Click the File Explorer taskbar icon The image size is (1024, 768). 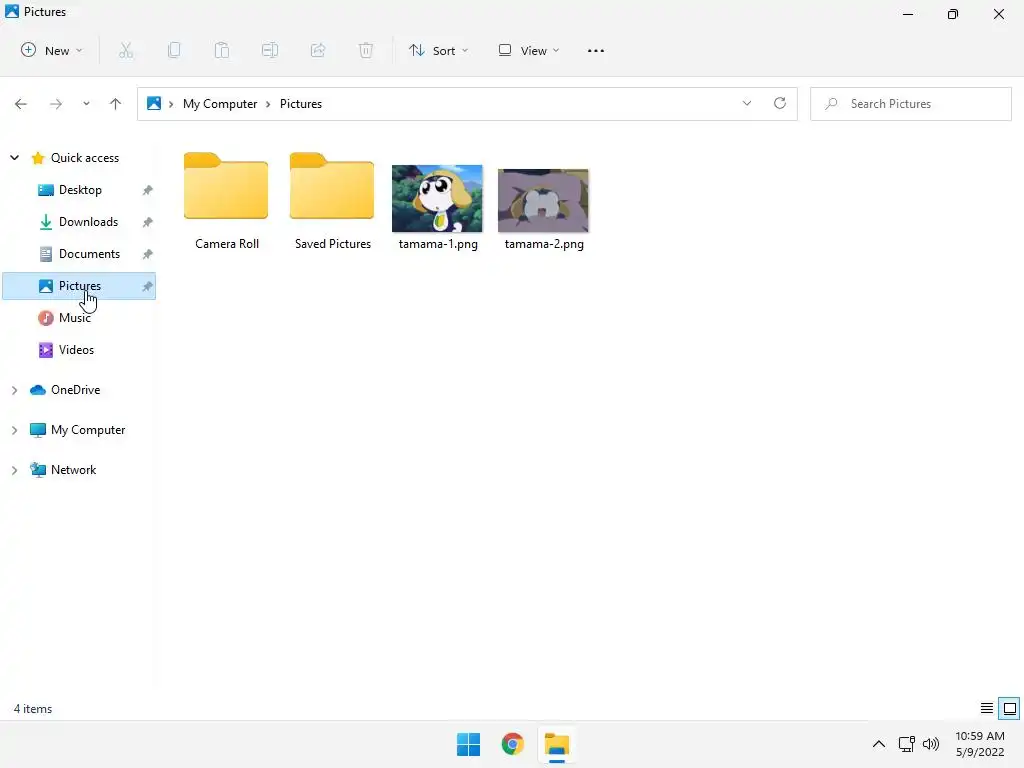(557, 744)
